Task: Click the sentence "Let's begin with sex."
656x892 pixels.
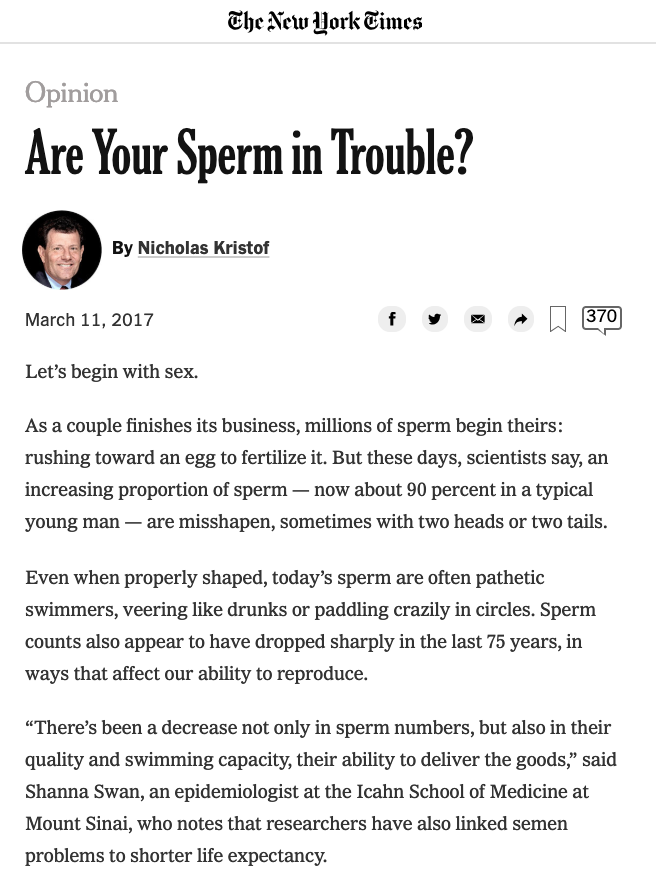Action: point(112,371)
